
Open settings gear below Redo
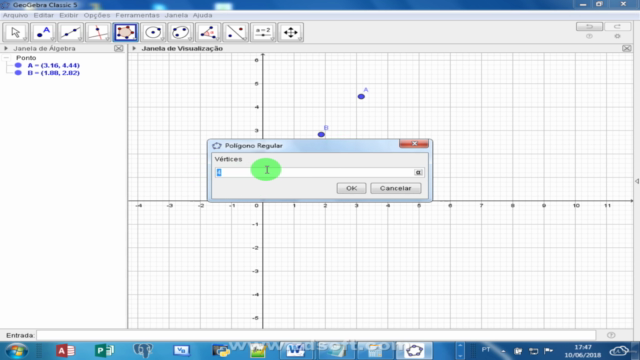click(x=618, y=36)
